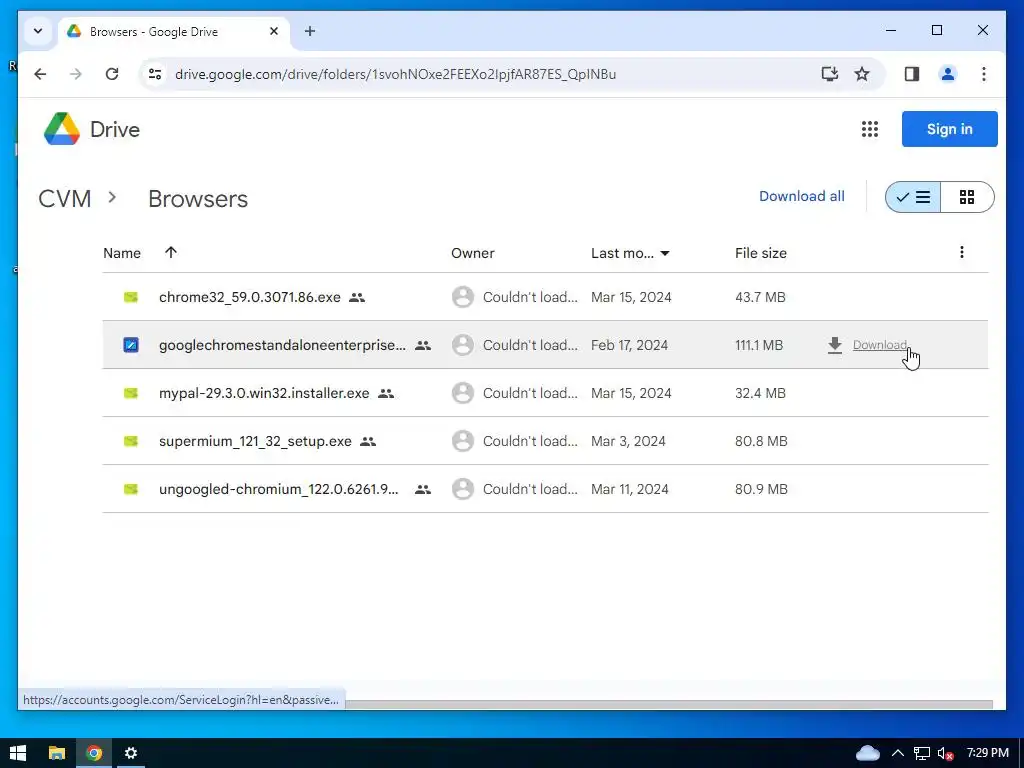Click shared icon beside mypal-29.3.0.win32.installer.exe
The width and height of the screenshot is (1024, 768).
click(x=386, y=393)
